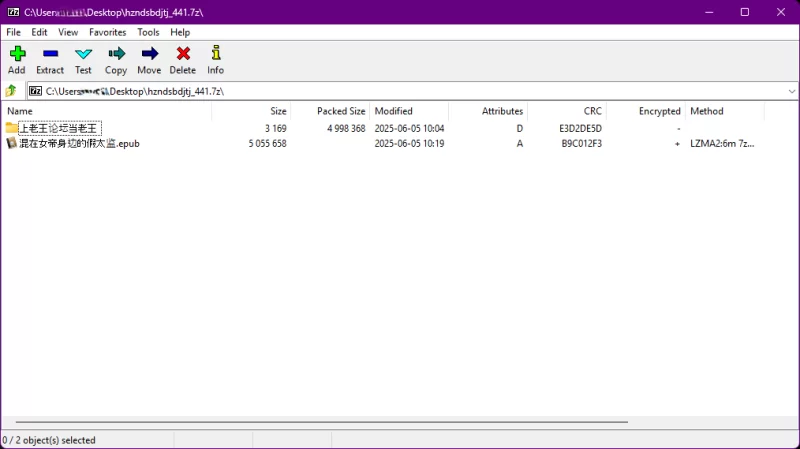
Task: Open the Favorites menu
Action: [x=107, y=32]
